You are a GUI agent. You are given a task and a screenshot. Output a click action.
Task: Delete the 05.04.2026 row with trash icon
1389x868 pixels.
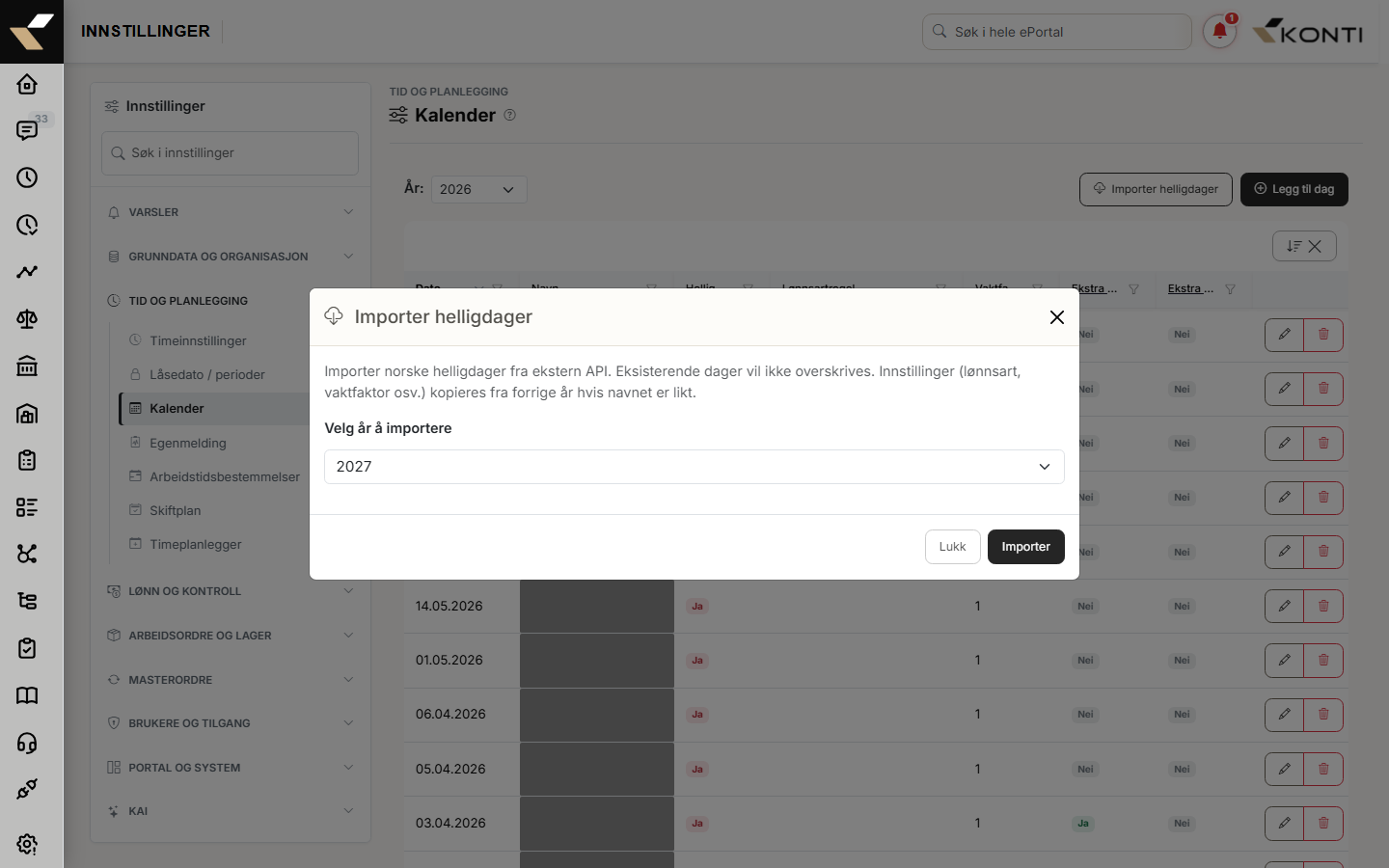click(1323, 770)
